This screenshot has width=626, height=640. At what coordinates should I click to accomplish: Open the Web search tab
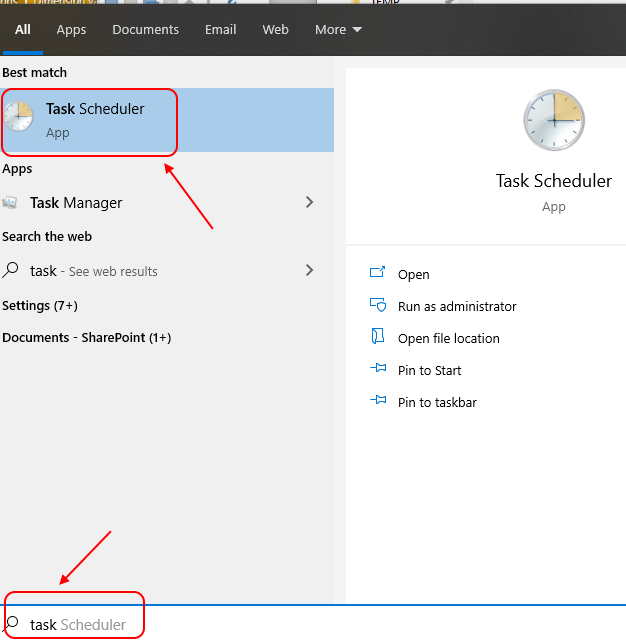click(x=275, y=30)
